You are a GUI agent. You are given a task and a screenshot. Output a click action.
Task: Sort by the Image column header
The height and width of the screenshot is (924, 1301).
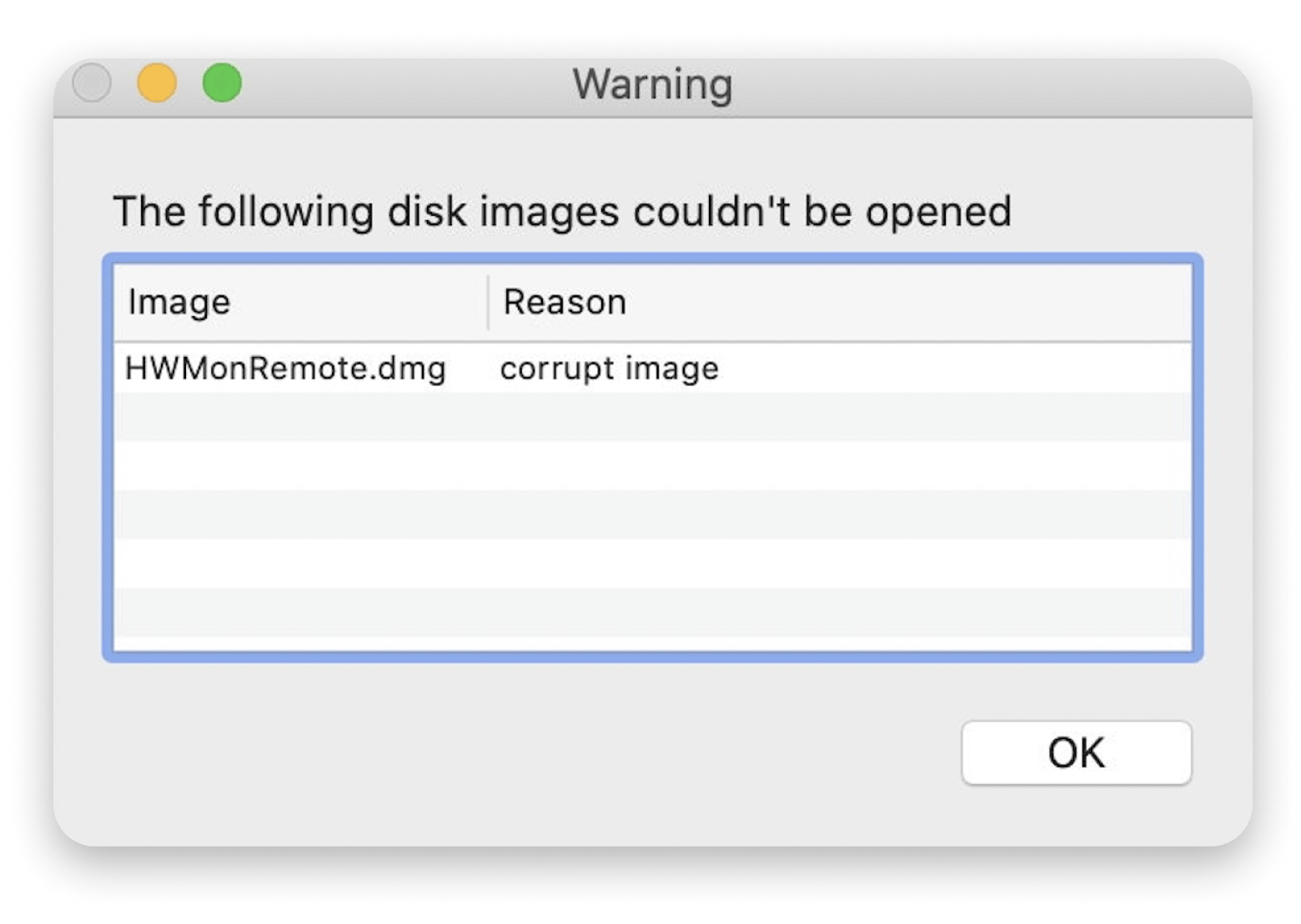tap(179, 302)
